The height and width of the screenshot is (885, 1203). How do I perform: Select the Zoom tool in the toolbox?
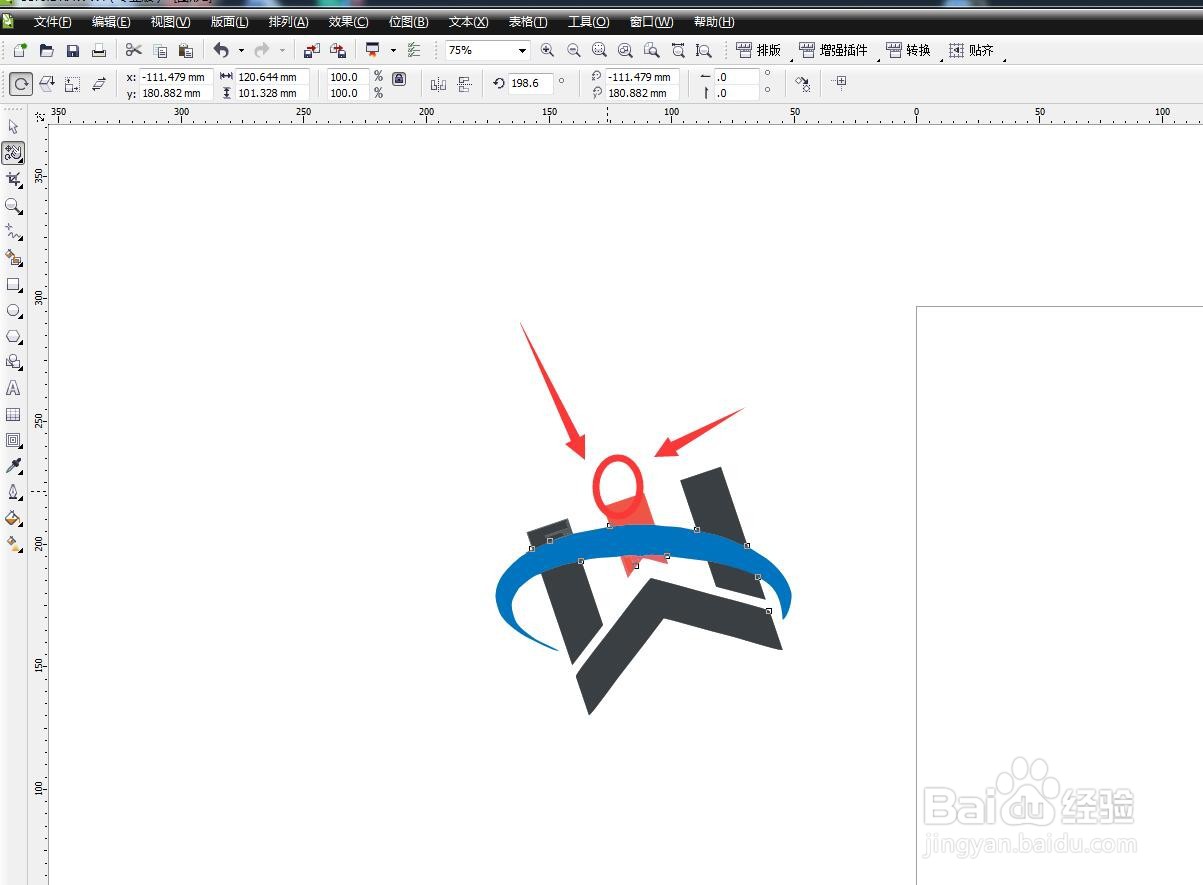[13, 205]
